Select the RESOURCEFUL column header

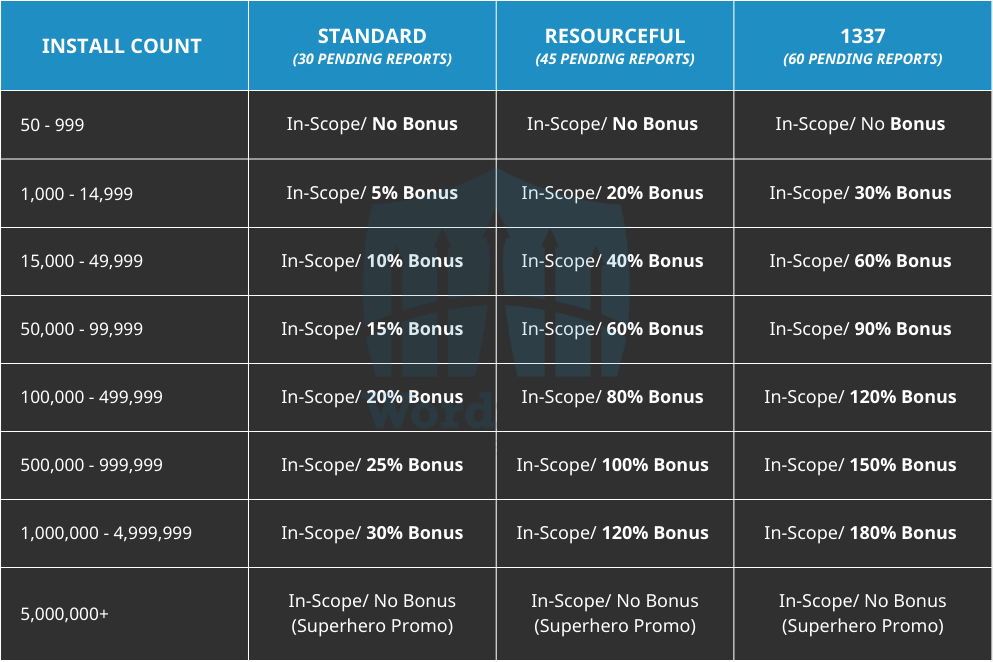[614, 46]
